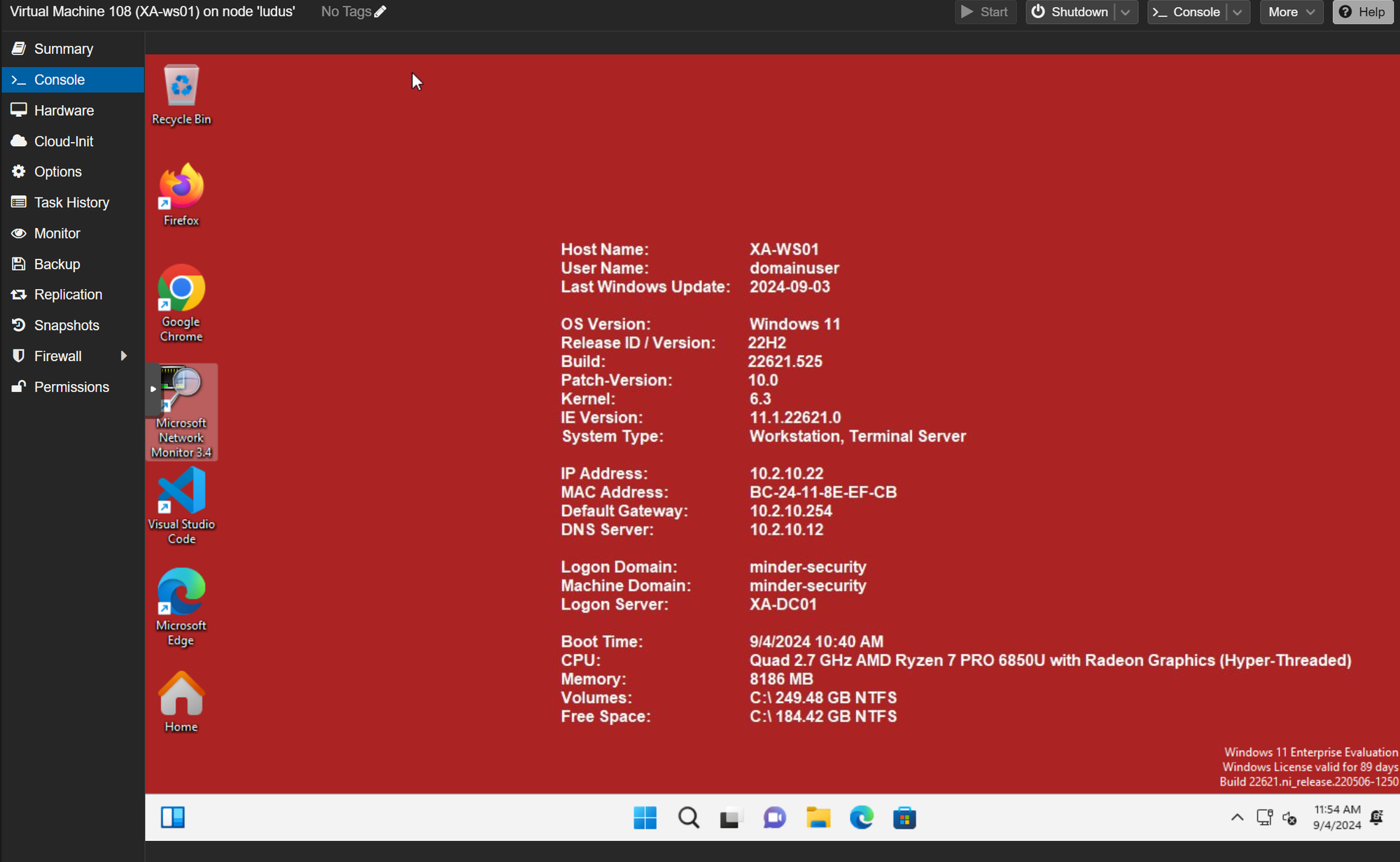The image size is (1400, 862).
Task: Open the taskbar clock and date
Action: 1337,817
